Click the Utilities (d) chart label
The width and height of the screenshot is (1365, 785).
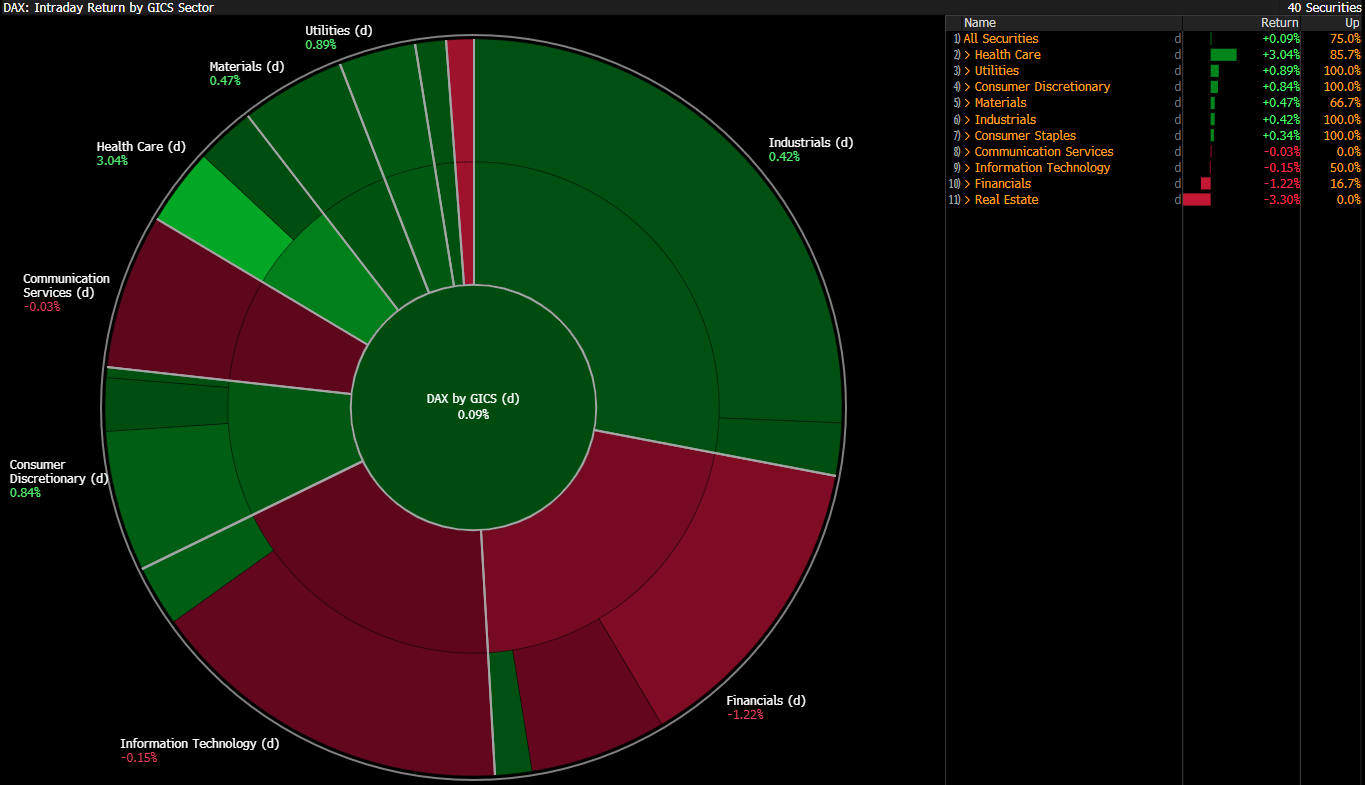339,31
